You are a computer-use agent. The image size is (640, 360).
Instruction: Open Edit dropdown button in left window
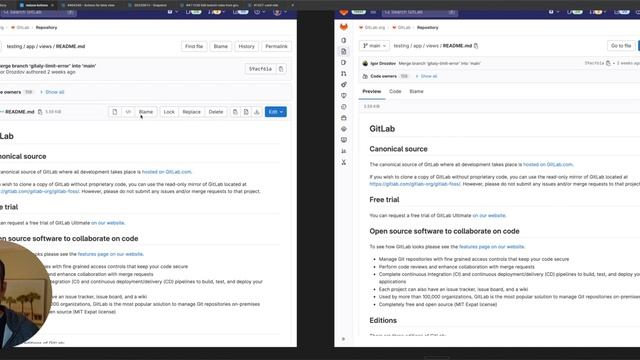pyautogui.click(x=276, y=112)
